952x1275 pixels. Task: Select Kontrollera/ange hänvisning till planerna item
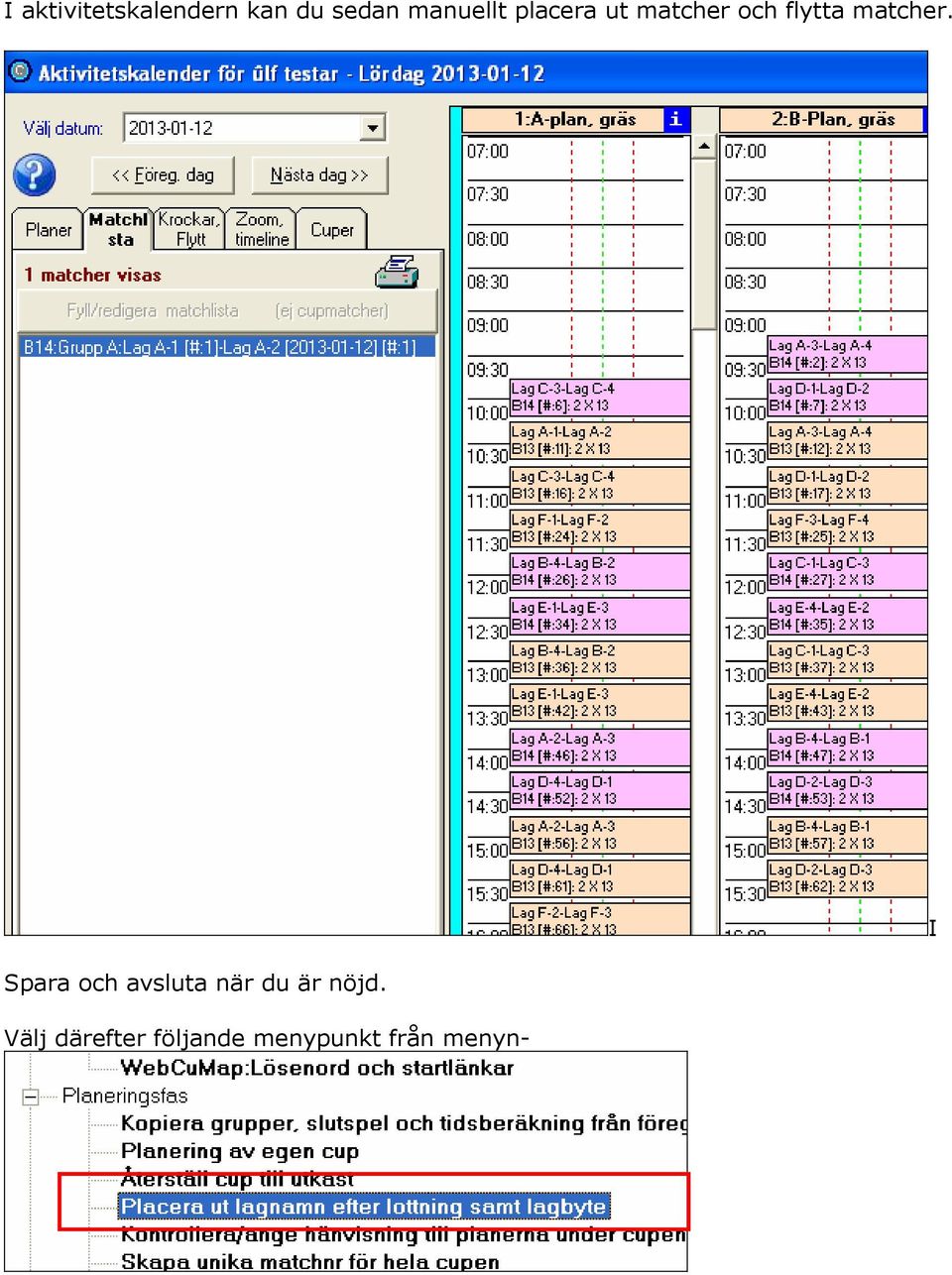point(403,1234)
